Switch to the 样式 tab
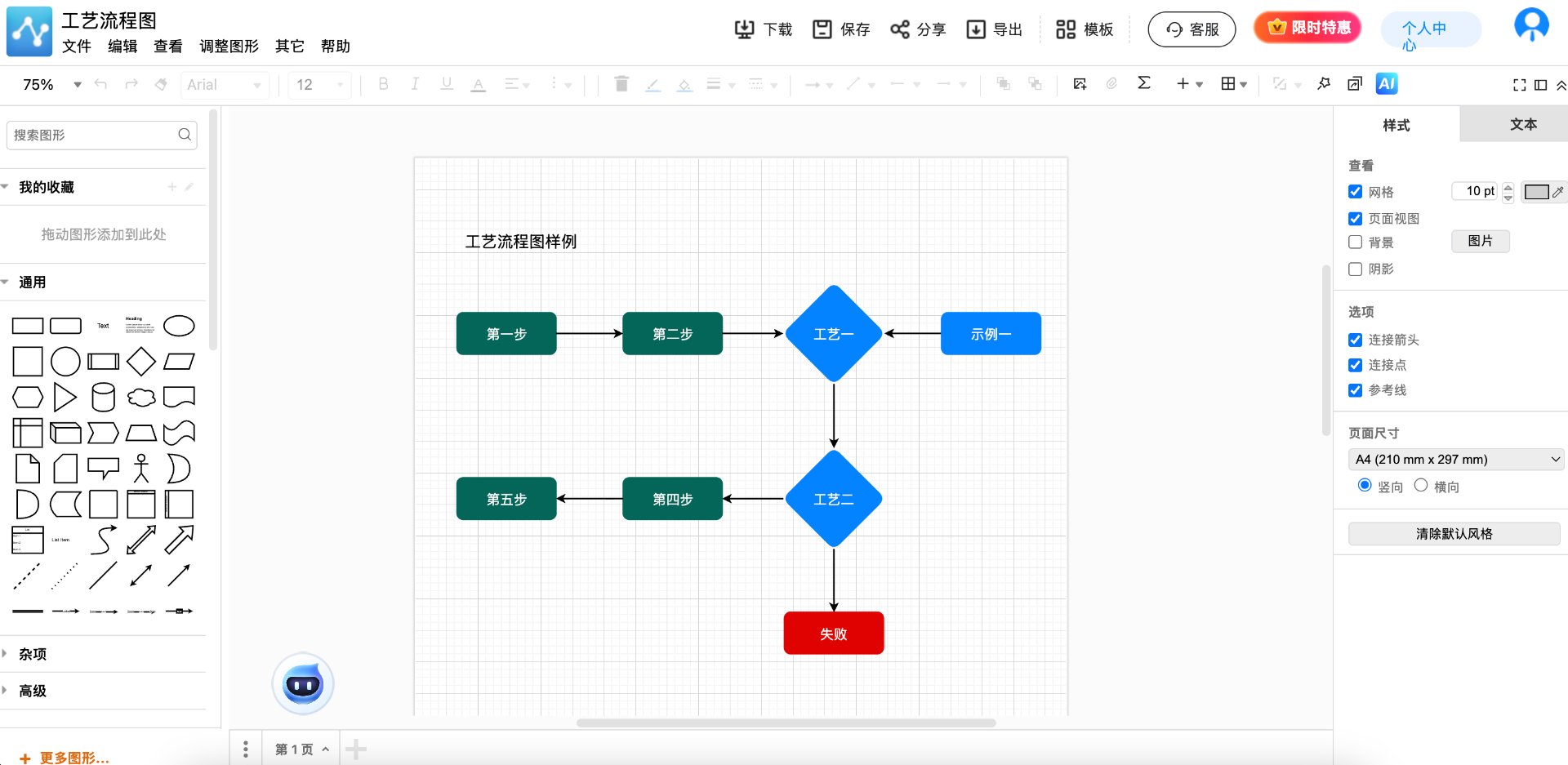This screenshot has width=1568, height=765. 1396,125
